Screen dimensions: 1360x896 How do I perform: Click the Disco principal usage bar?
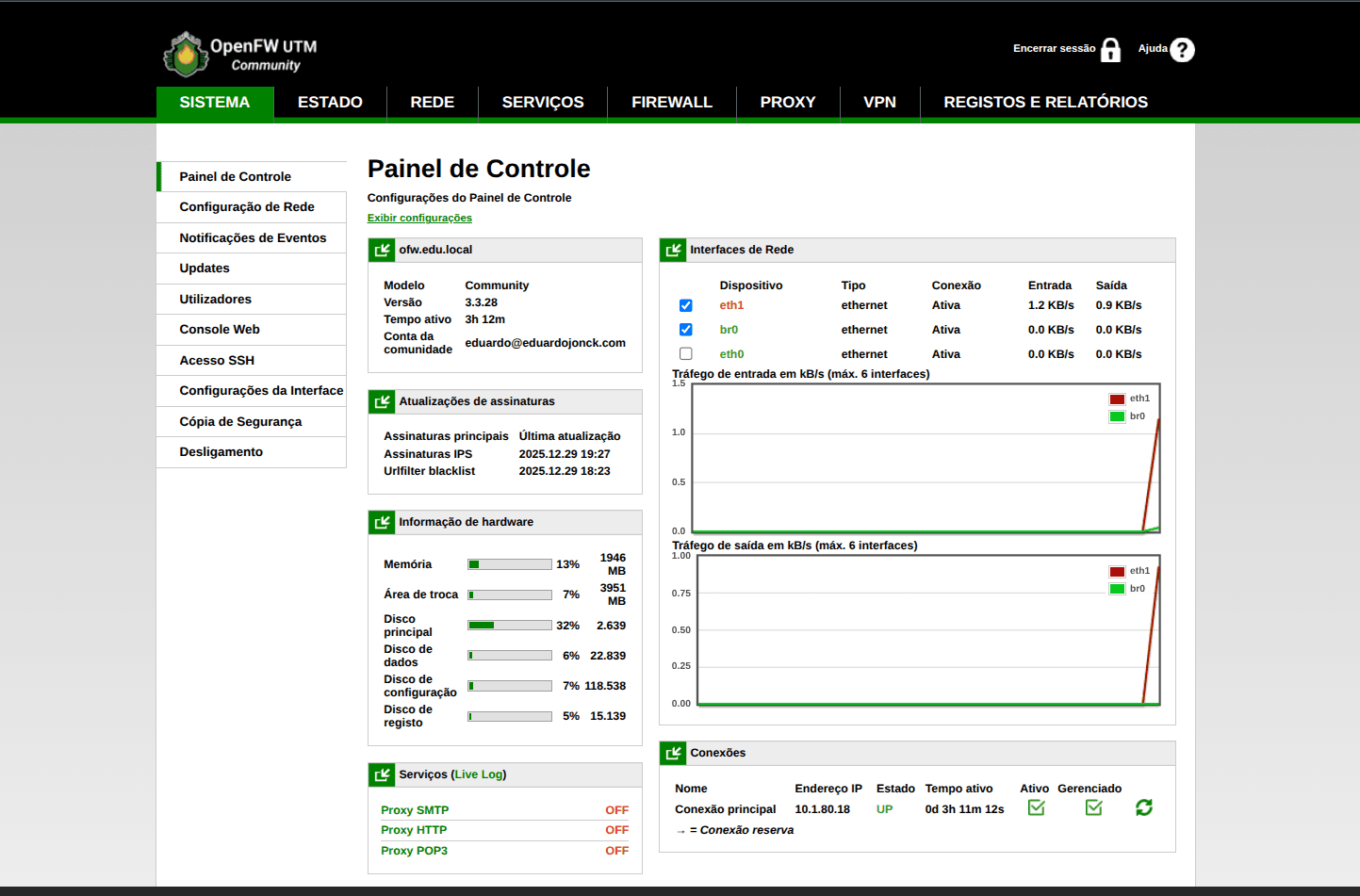click(x=510, y=626)
